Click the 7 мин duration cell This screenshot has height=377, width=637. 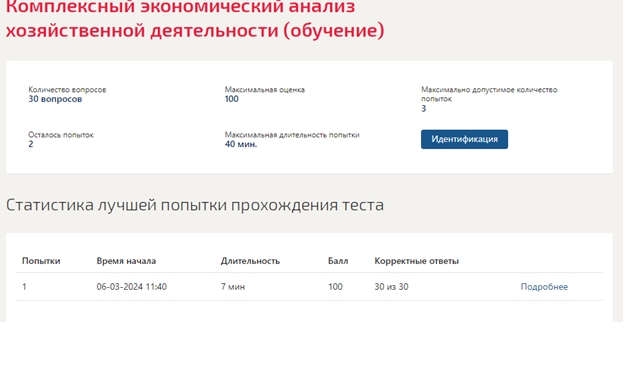coord(233,287)
